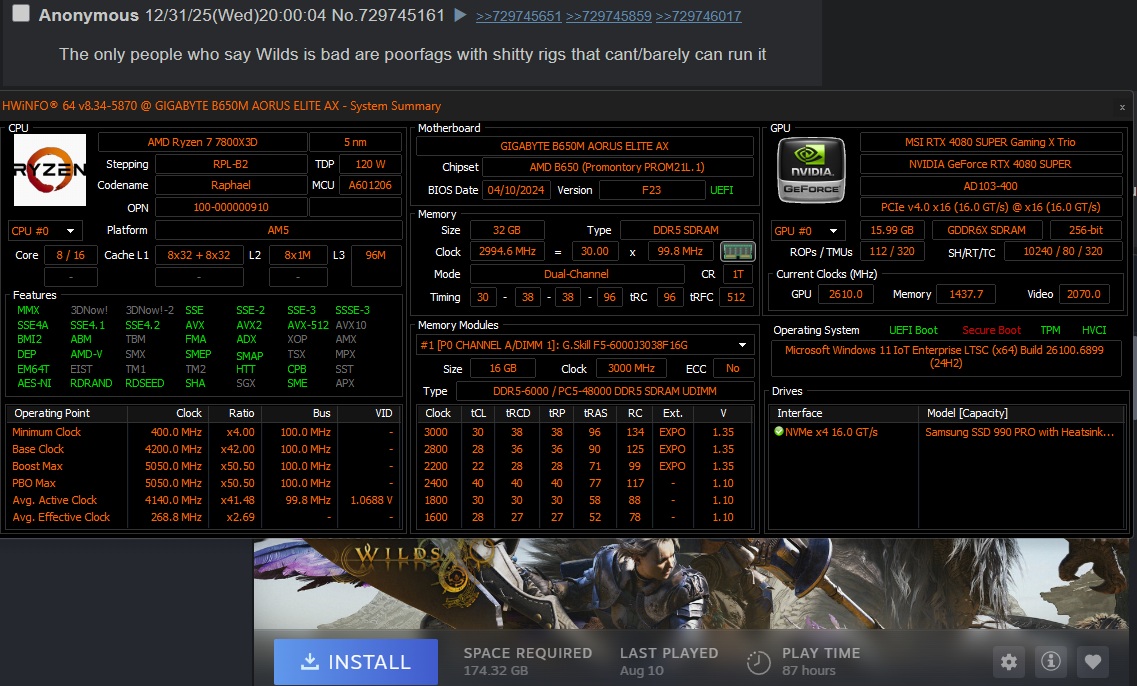The width and height of the screenshot is (1137, 686).
Task: Click the BIOS date 04/10/2024
Action: coord(516,190)
